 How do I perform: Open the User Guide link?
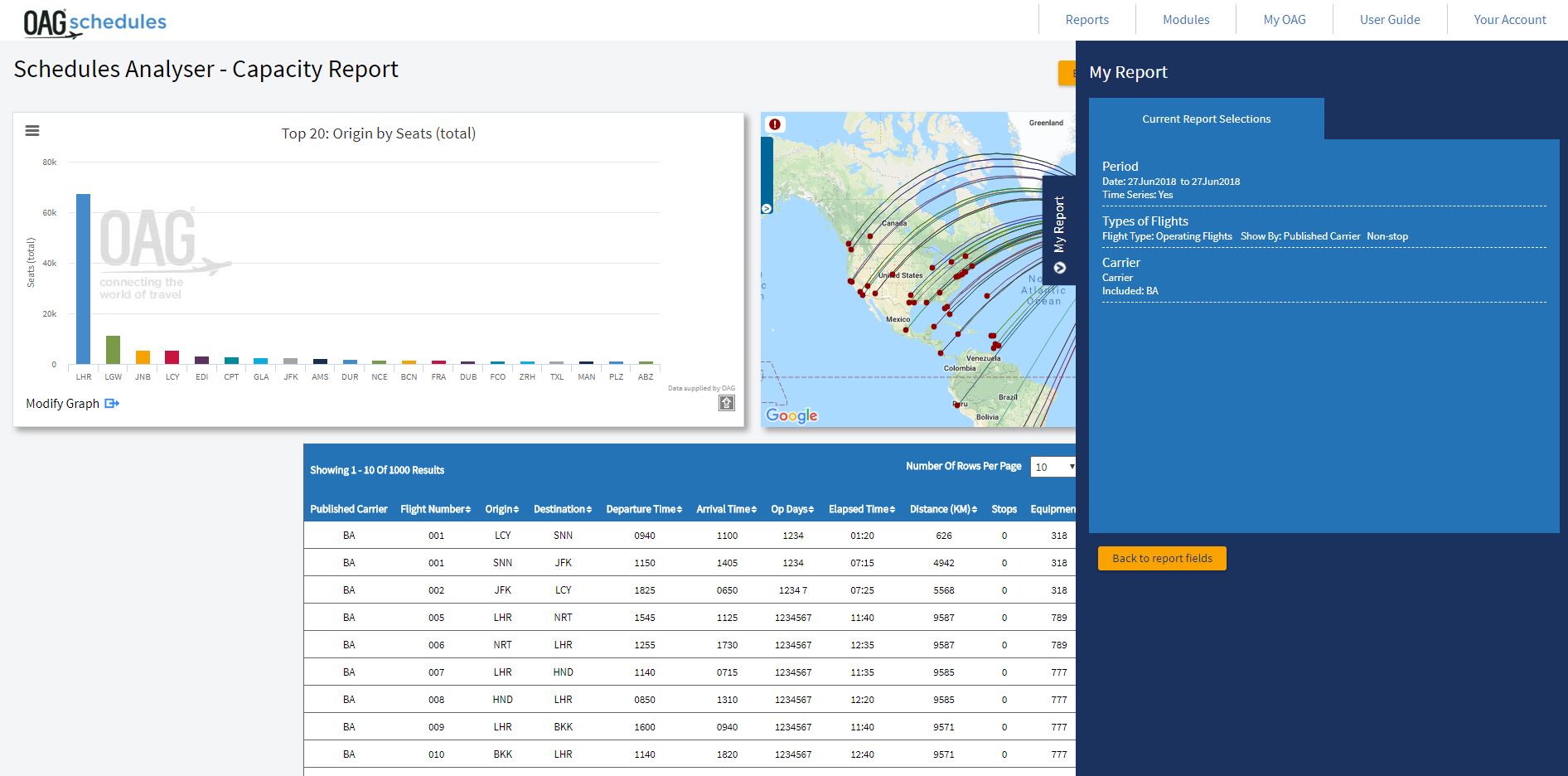[x=1389, y=20]
